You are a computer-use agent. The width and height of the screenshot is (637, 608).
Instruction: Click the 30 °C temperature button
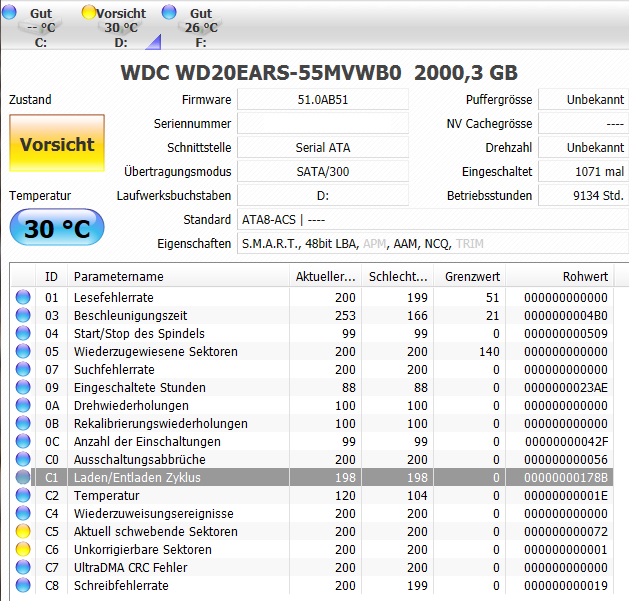tap(57, 227)
